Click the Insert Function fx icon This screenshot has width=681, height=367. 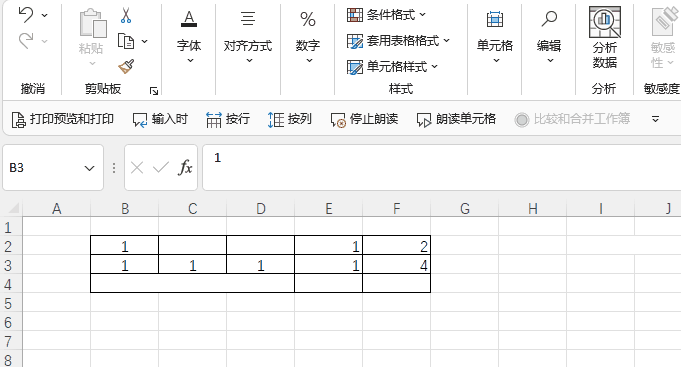pyautogui.click(x=185, y=168)
